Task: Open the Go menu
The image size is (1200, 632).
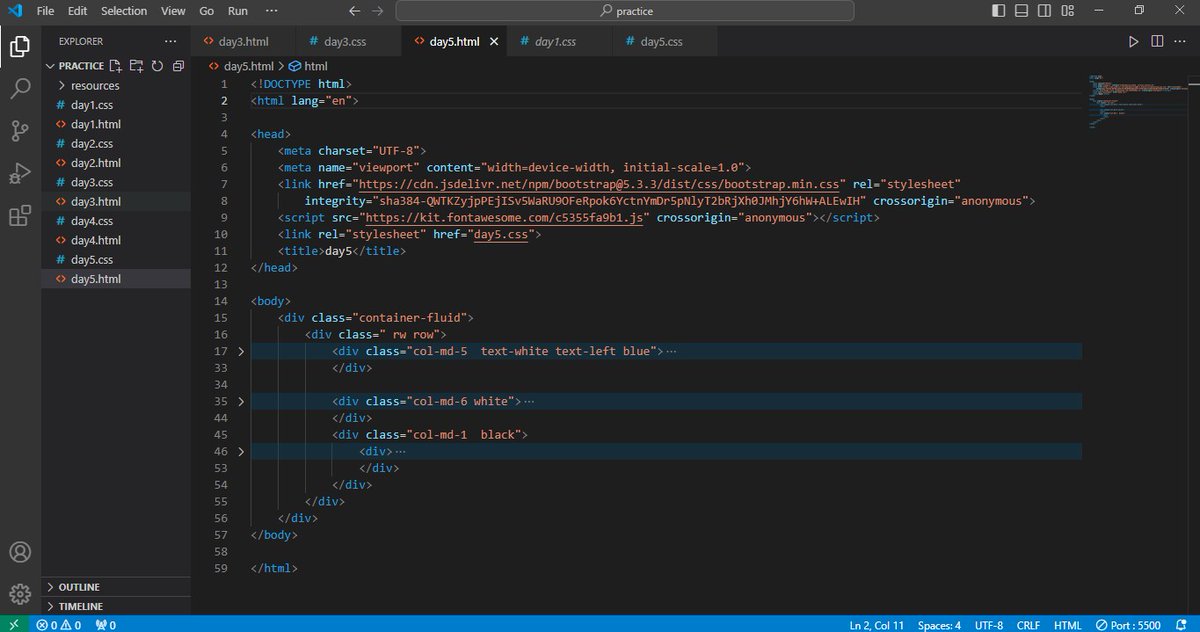Action: [207, 11]
